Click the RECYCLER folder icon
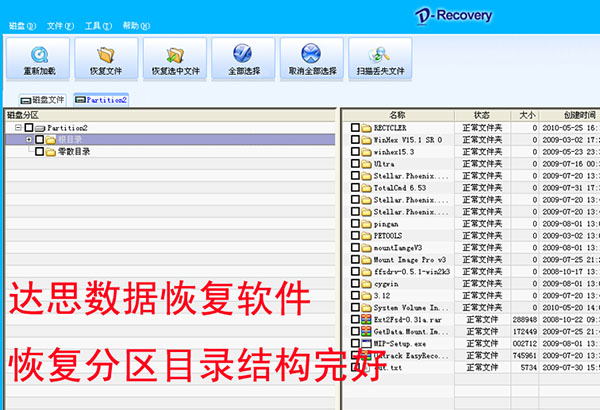This screenshot has height=410, width=600. click(366, 128)
